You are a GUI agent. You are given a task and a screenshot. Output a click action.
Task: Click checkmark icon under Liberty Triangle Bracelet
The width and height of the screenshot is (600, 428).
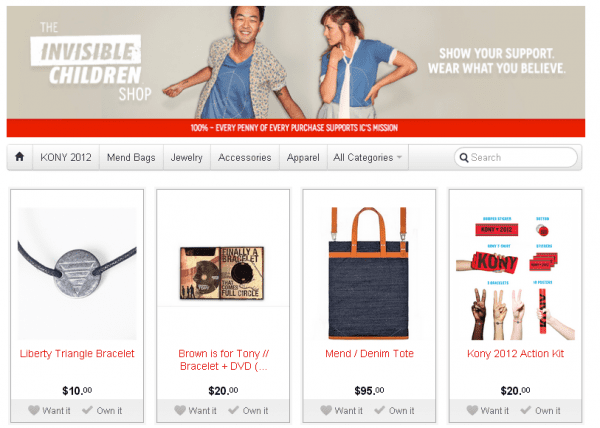[87, 410]
